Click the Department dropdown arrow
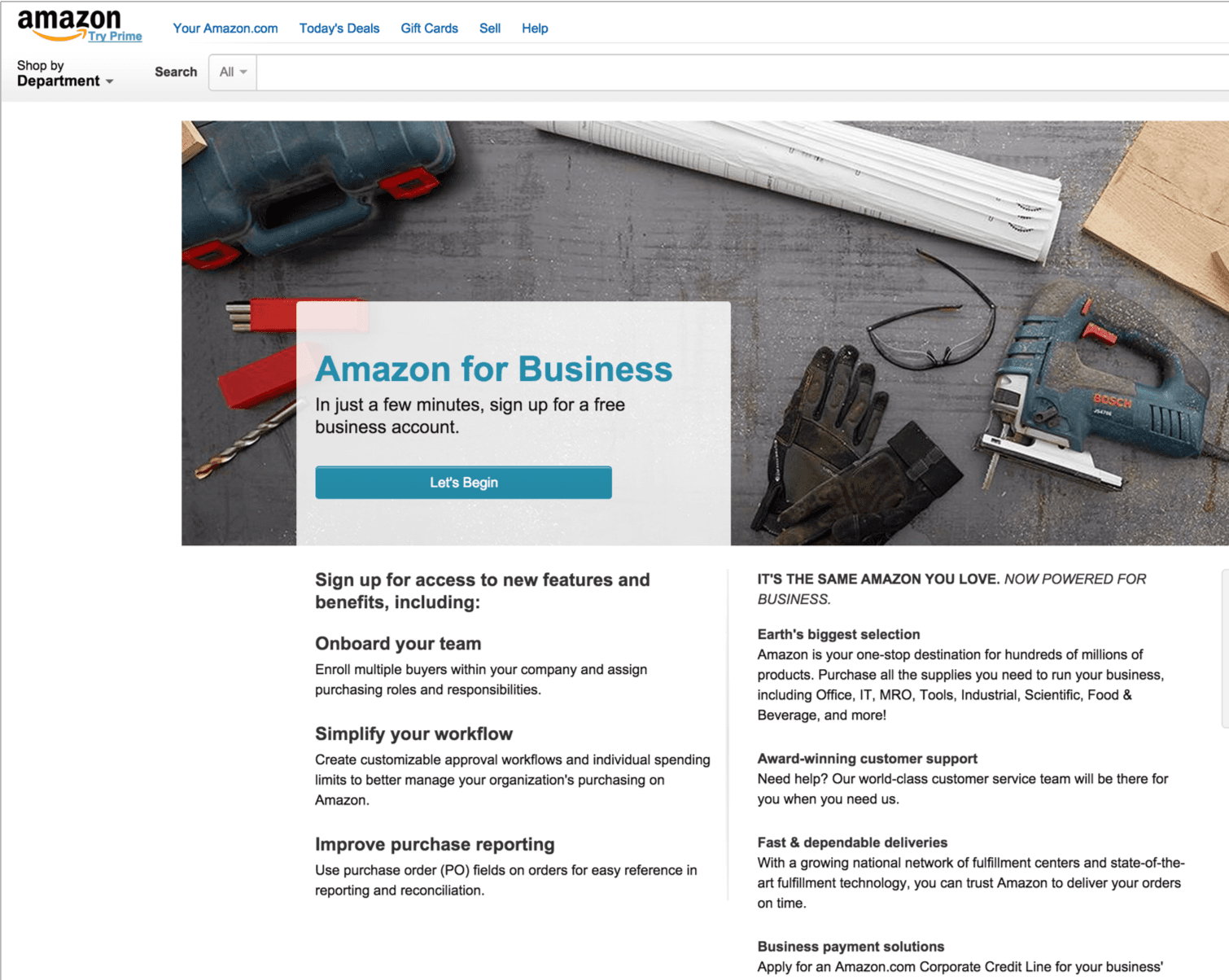The width and height of the screenshot is (1229, 980). coord(109,81)
